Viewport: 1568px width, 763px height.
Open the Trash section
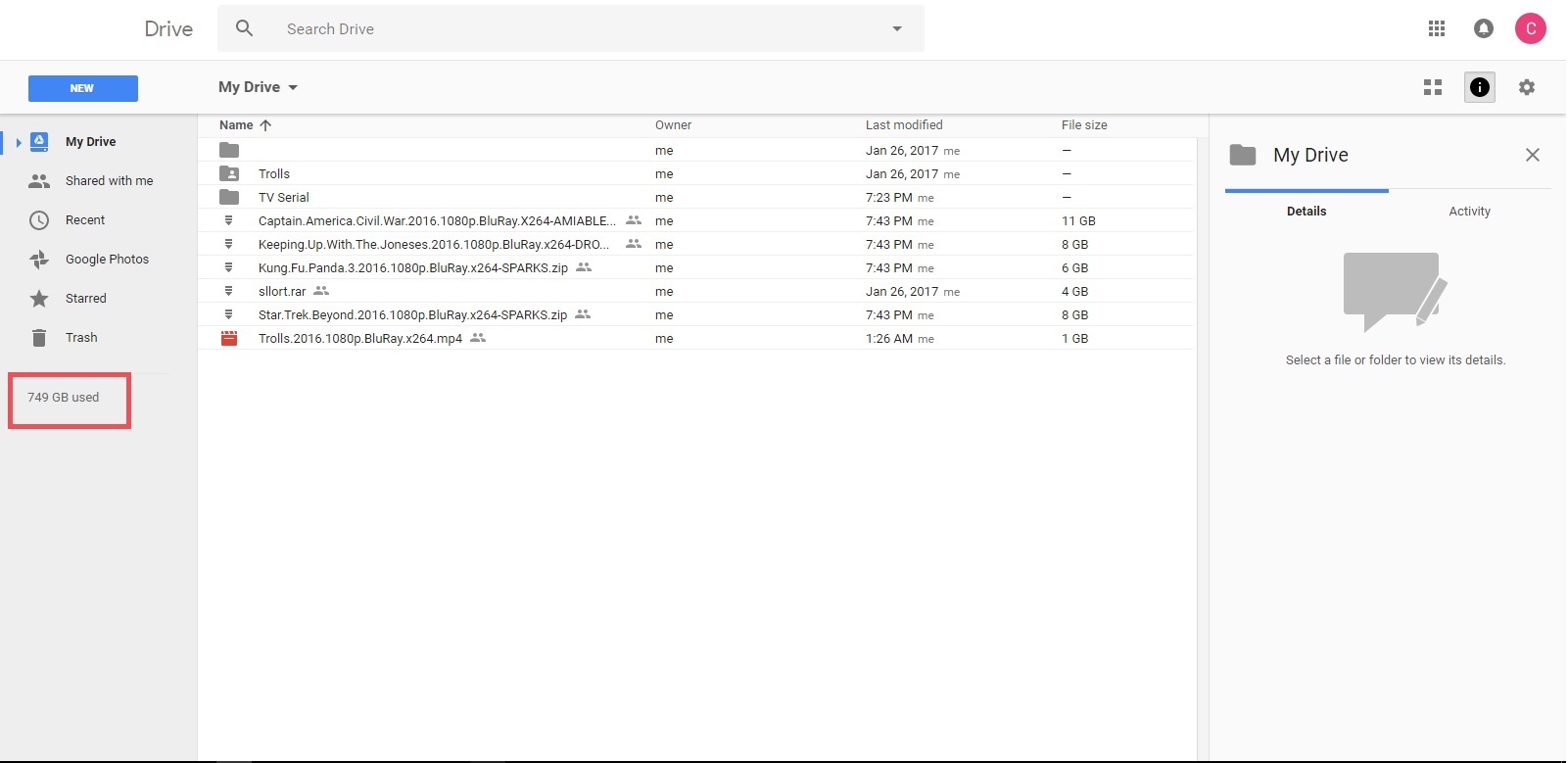[81, 338]
